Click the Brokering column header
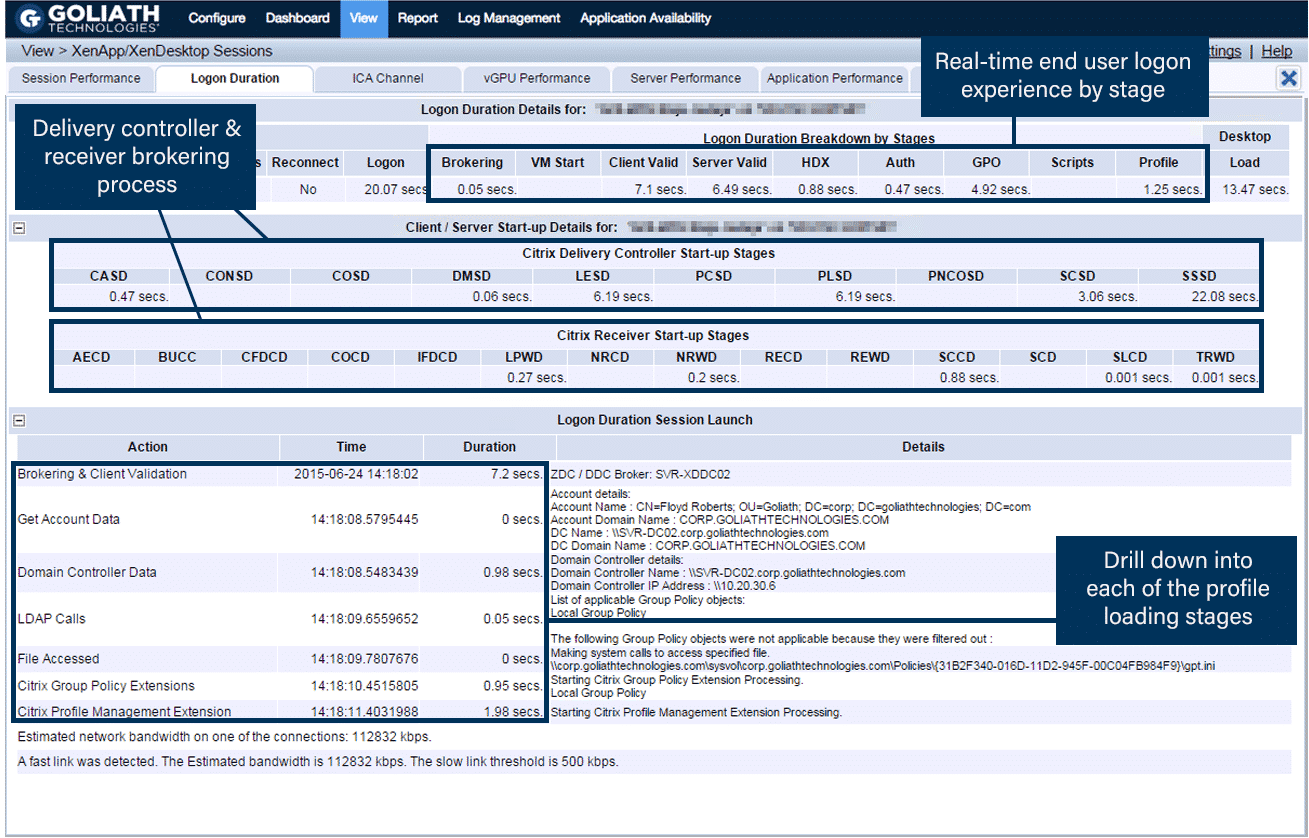Image resolution: width=1309 pixels, height=838 pixels. coord(472,163)
